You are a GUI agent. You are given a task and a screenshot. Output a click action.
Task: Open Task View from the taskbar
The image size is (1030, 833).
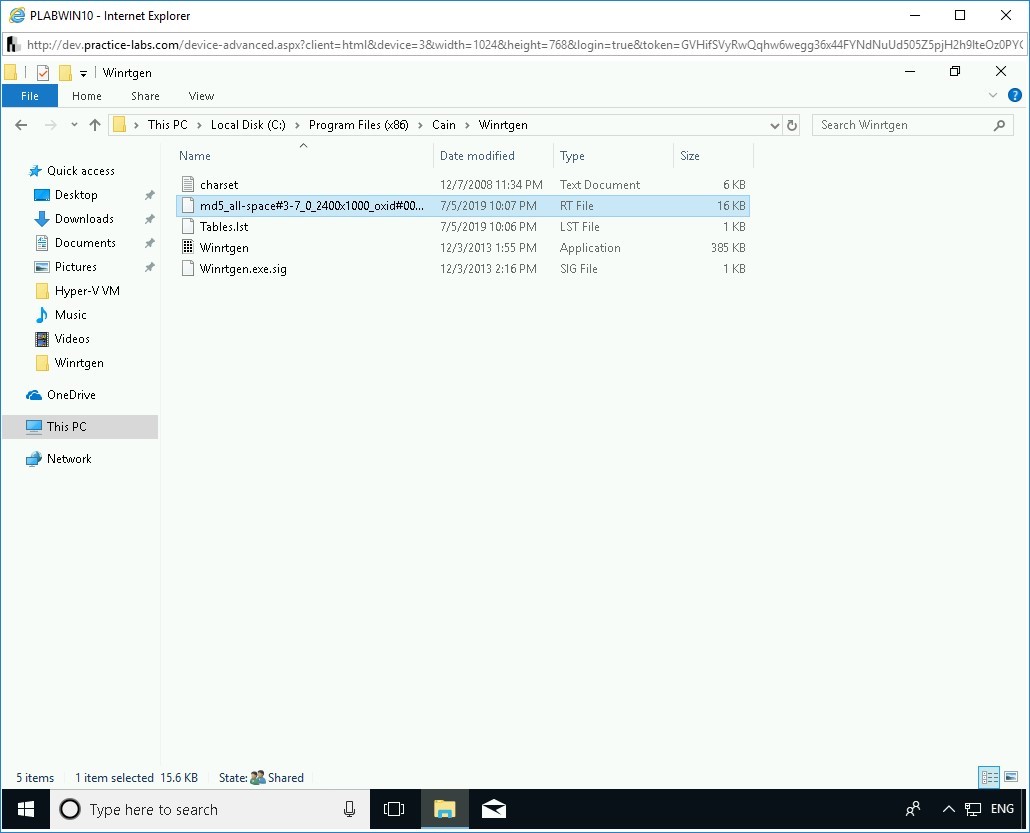[394, 809]
